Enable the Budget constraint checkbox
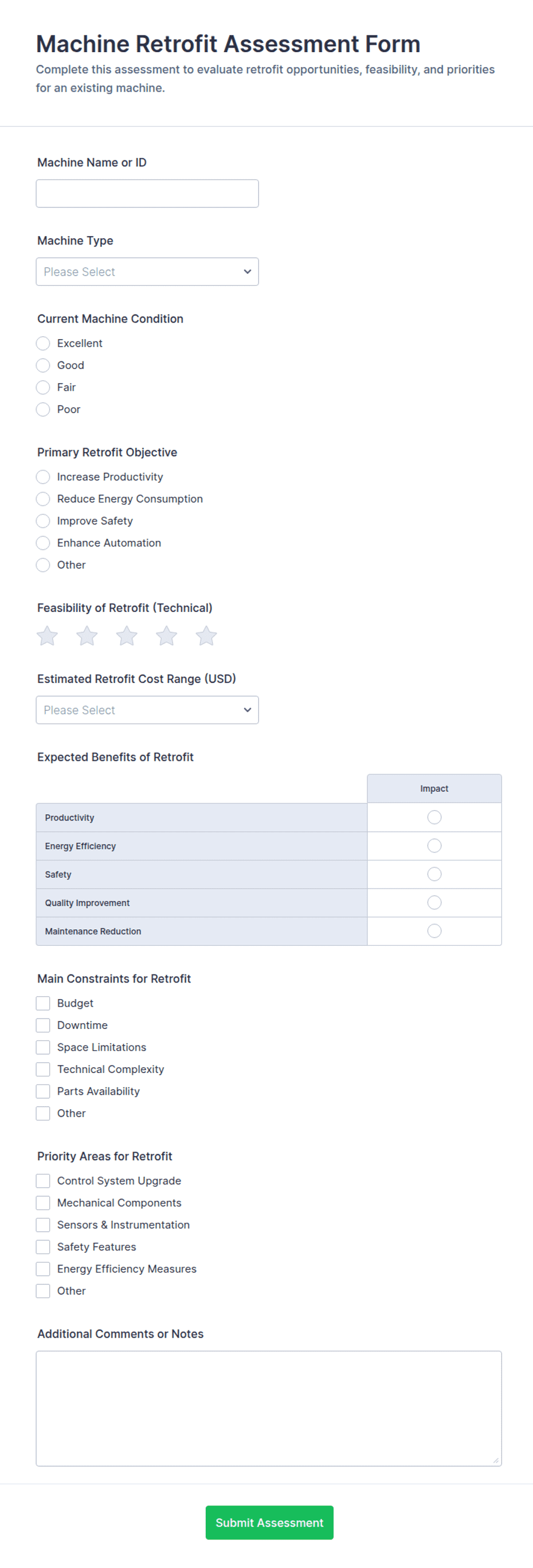The width and height of the screenshot is (533, 1568). tap(42, 1003)
